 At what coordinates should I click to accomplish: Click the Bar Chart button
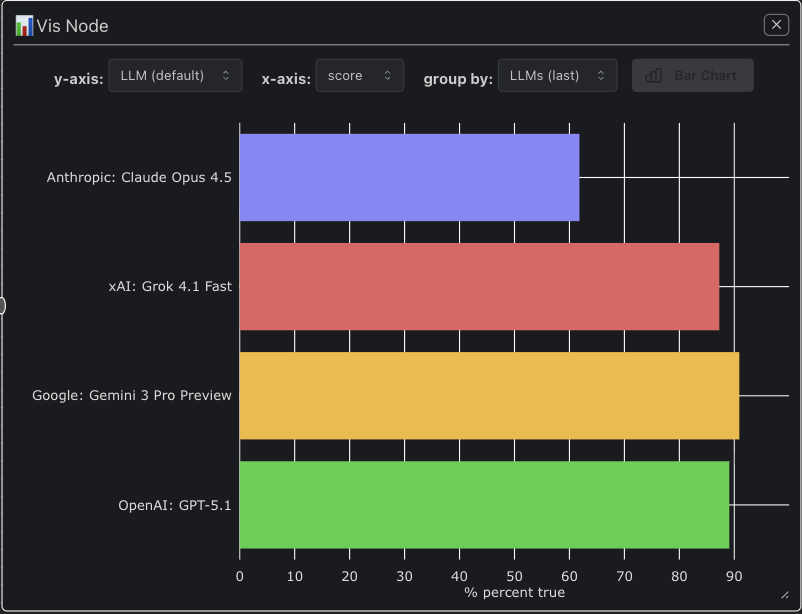(693, 76)
